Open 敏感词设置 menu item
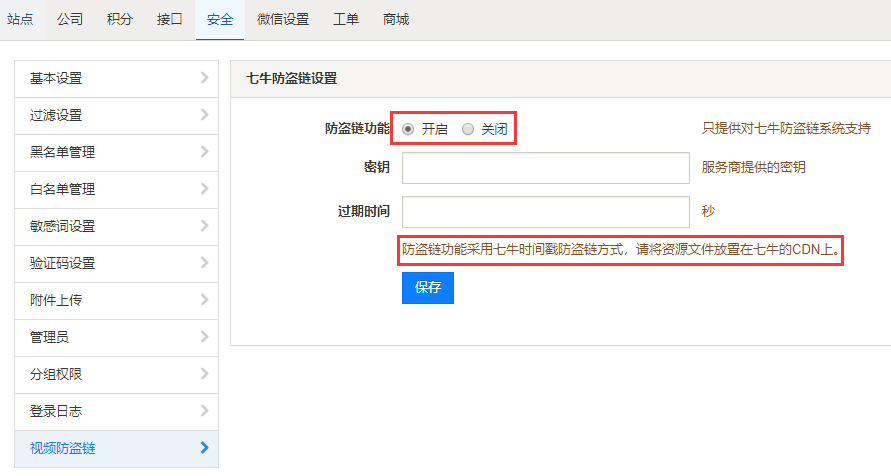This screenshot has height=476, width=891. tap(116, 227)
